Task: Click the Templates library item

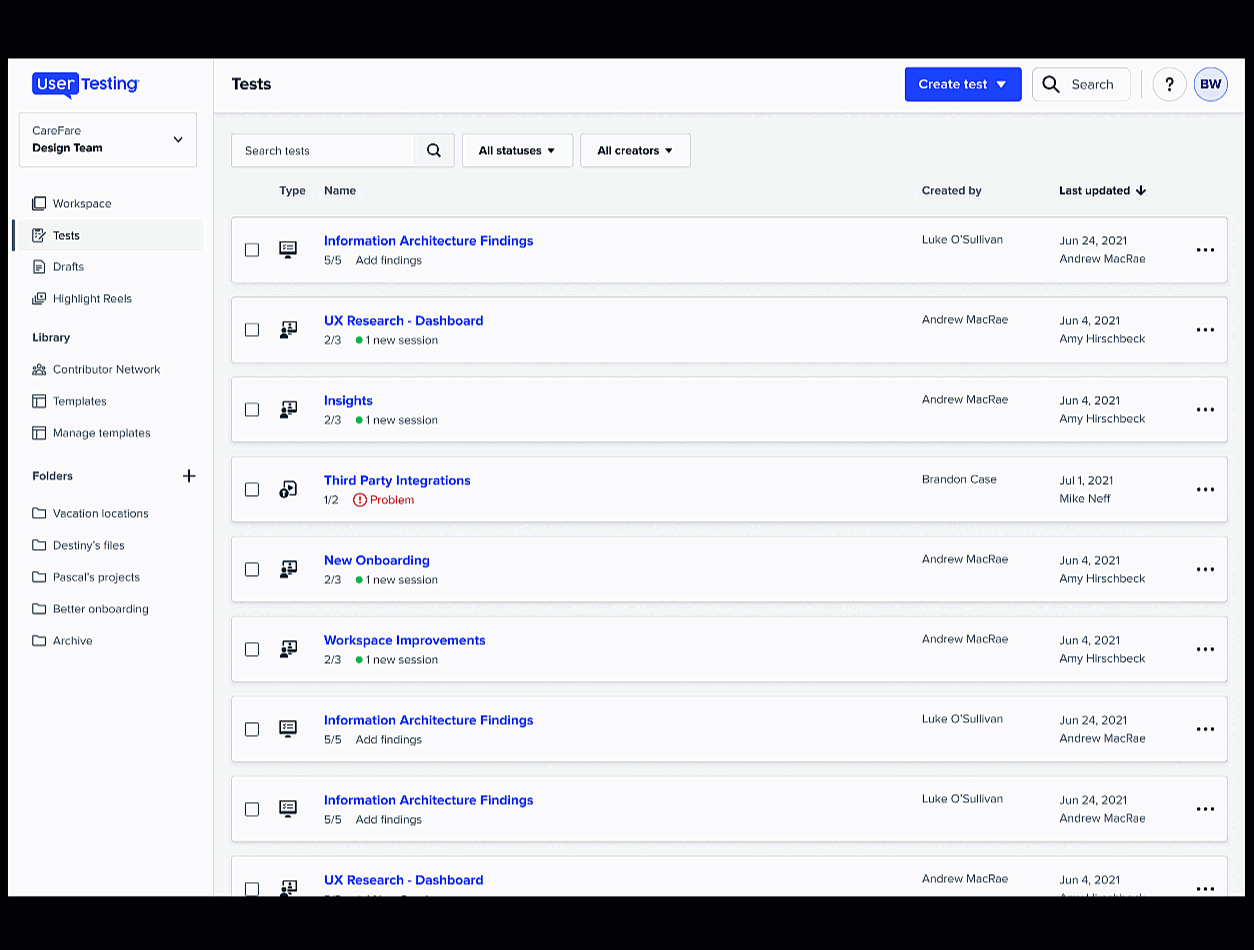Action: [x=79, y=402]
